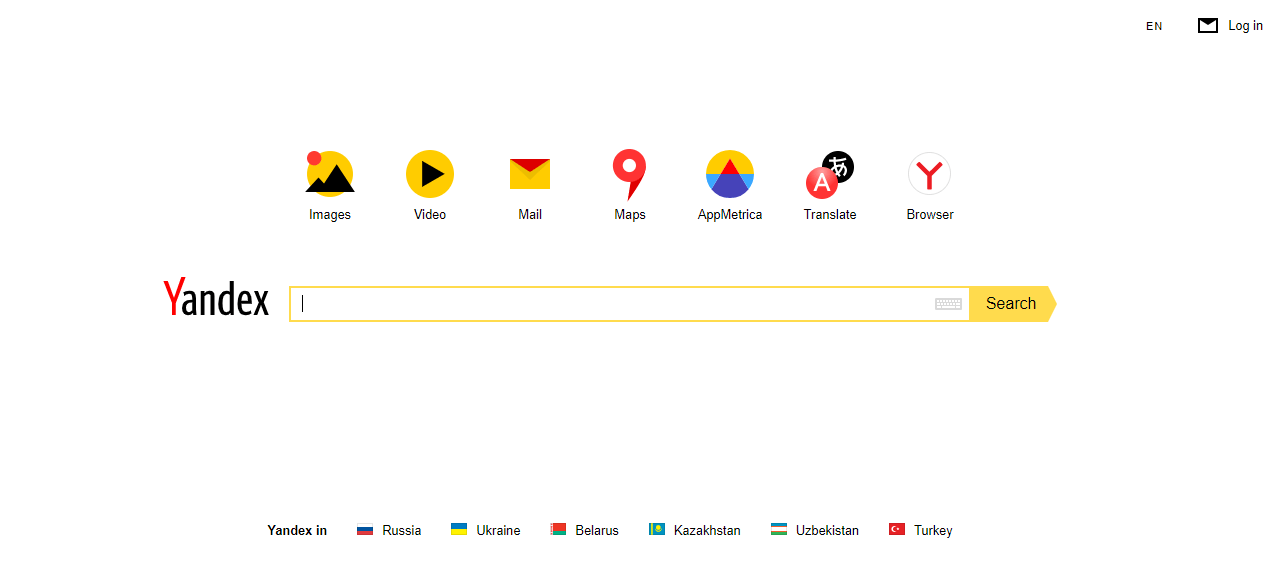Open the Translate icon

(830, 174)
